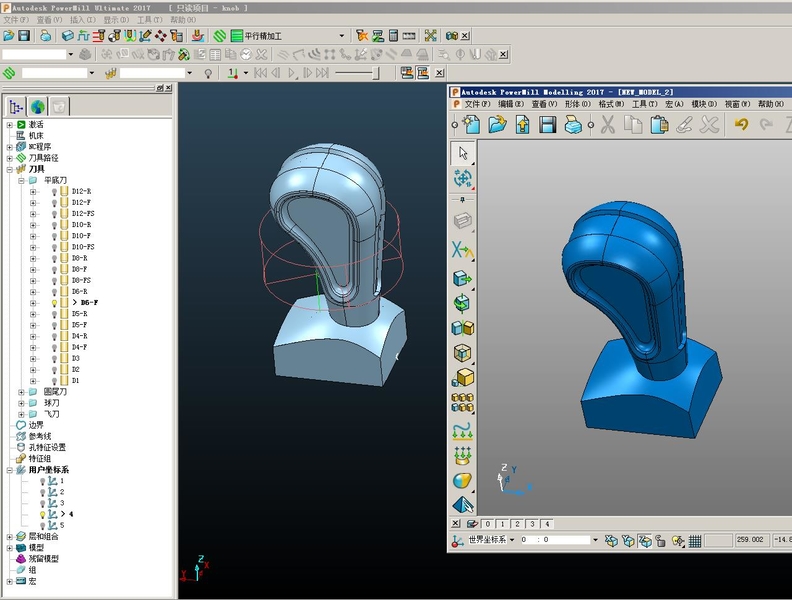Open the 世界坐标系 dropdown arrow

512,540
